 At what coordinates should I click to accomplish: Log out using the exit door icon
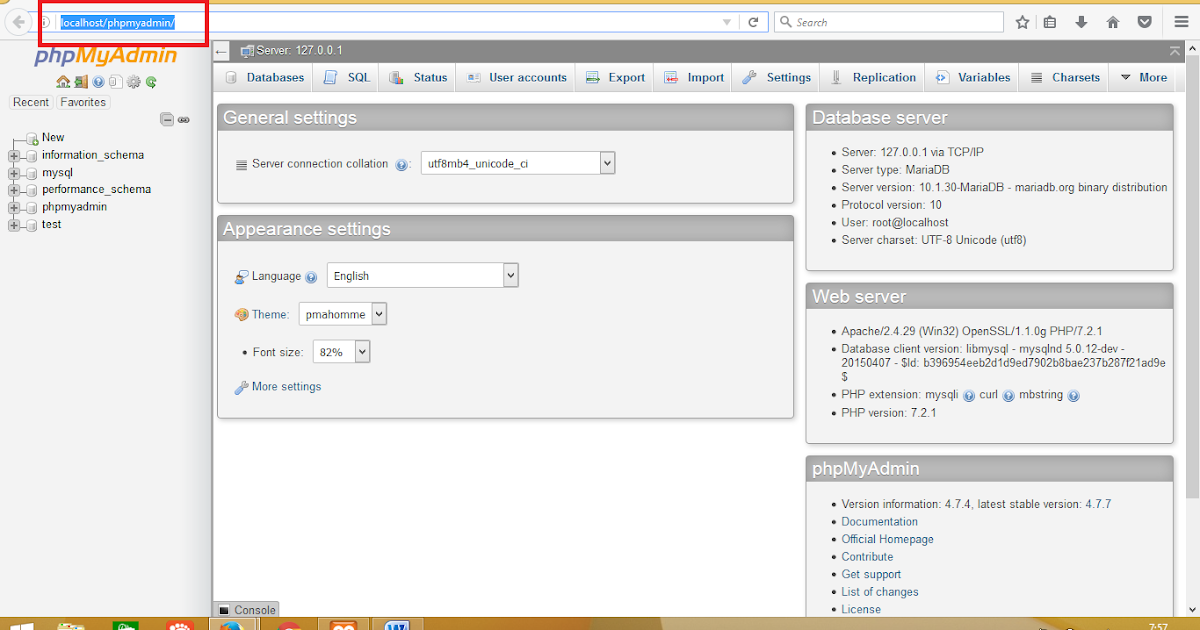[81, 82]
